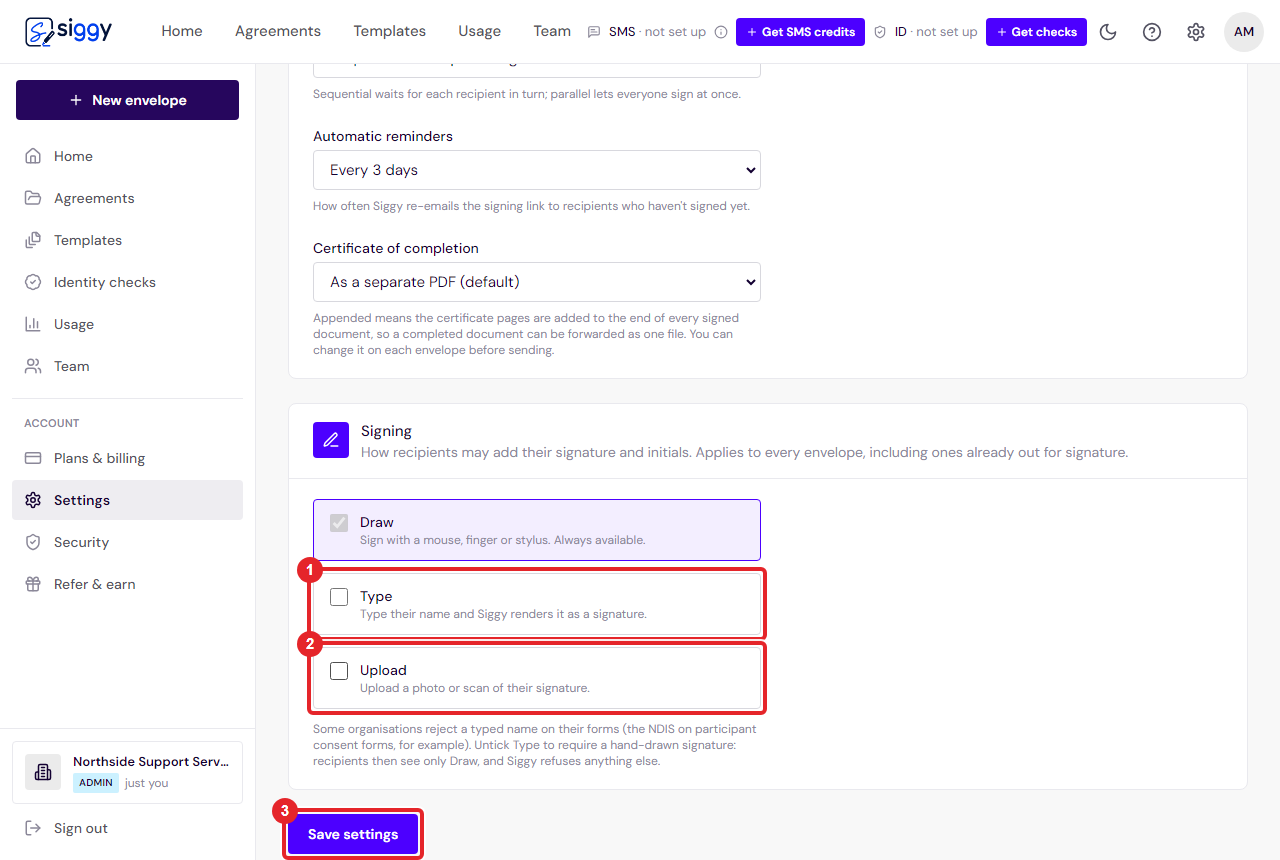Click the Settings gear icon in sidebar
1280x860 pixels.
point(33,500)
